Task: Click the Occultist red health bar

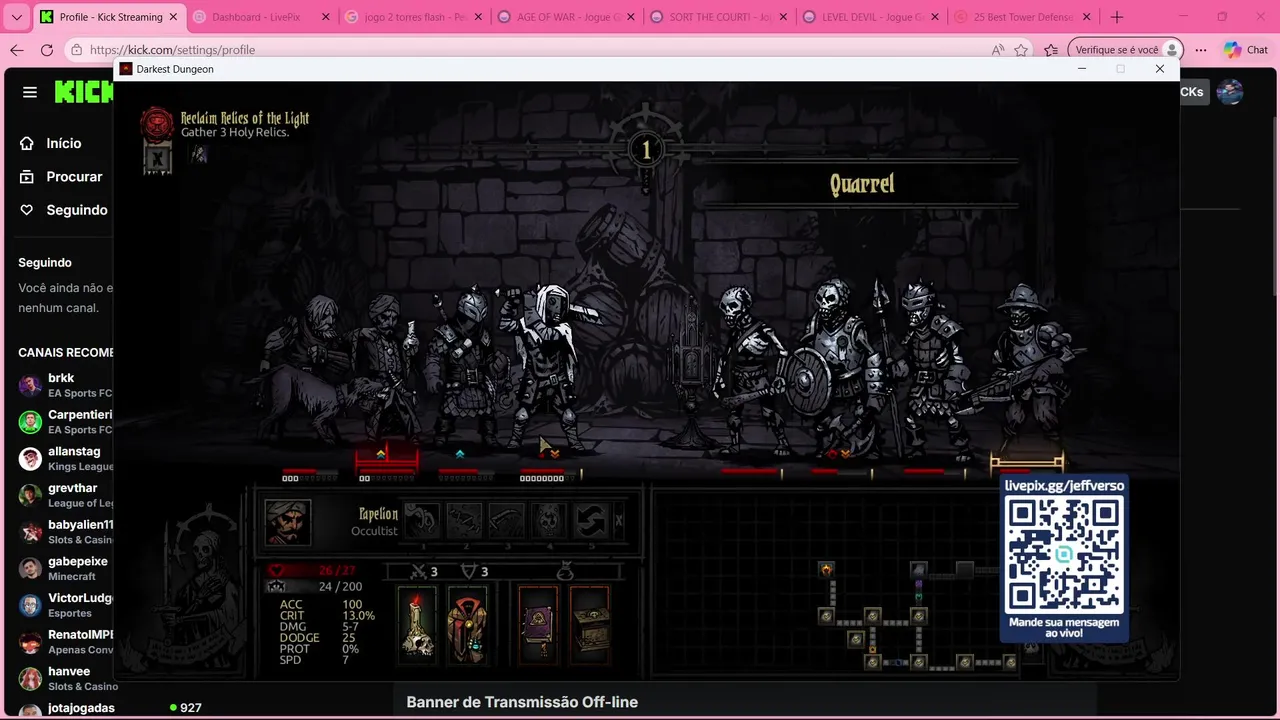Action: coord(311,570)
